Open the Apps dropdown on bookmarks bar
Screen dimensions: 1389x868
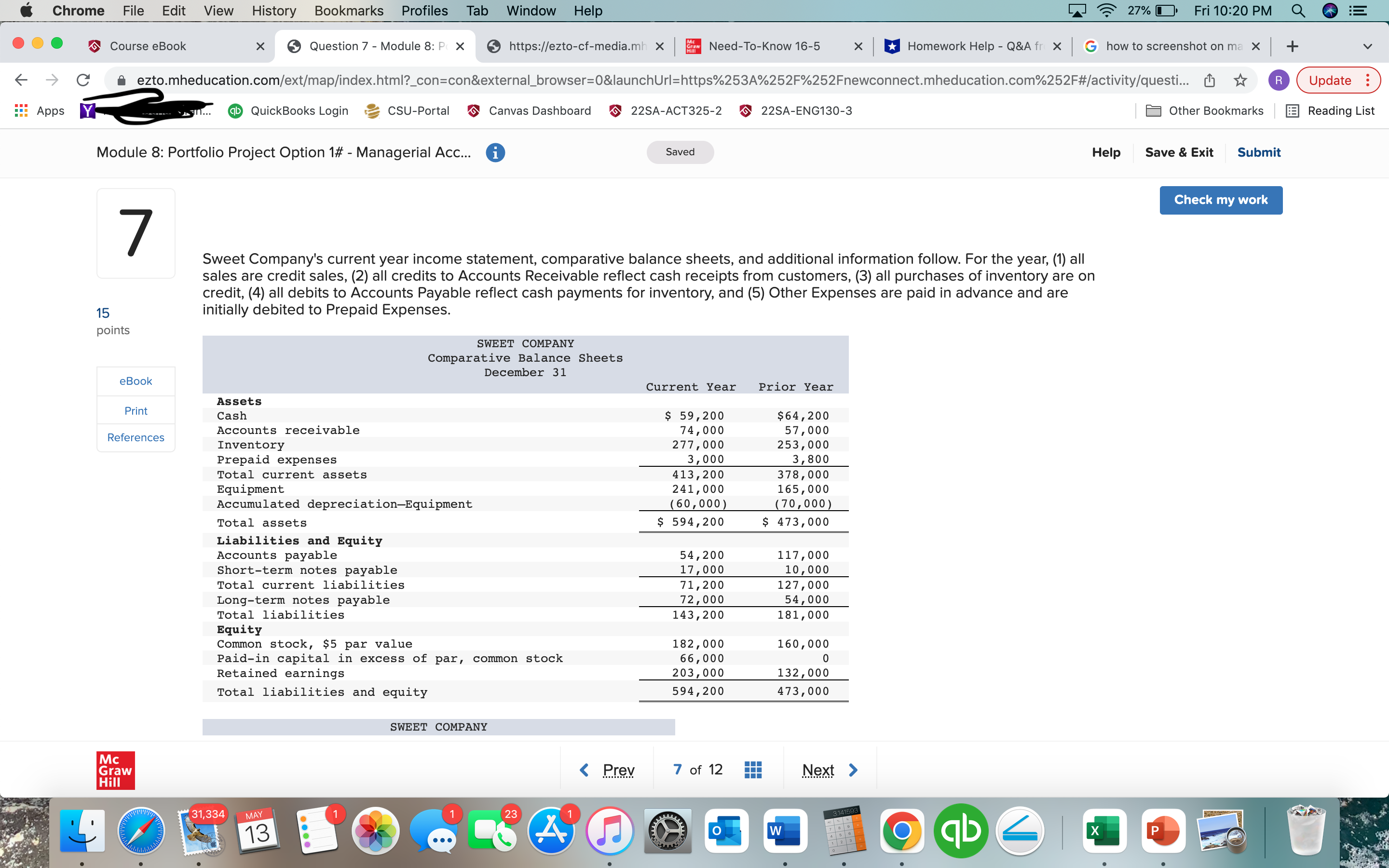[x=39, y=110]
